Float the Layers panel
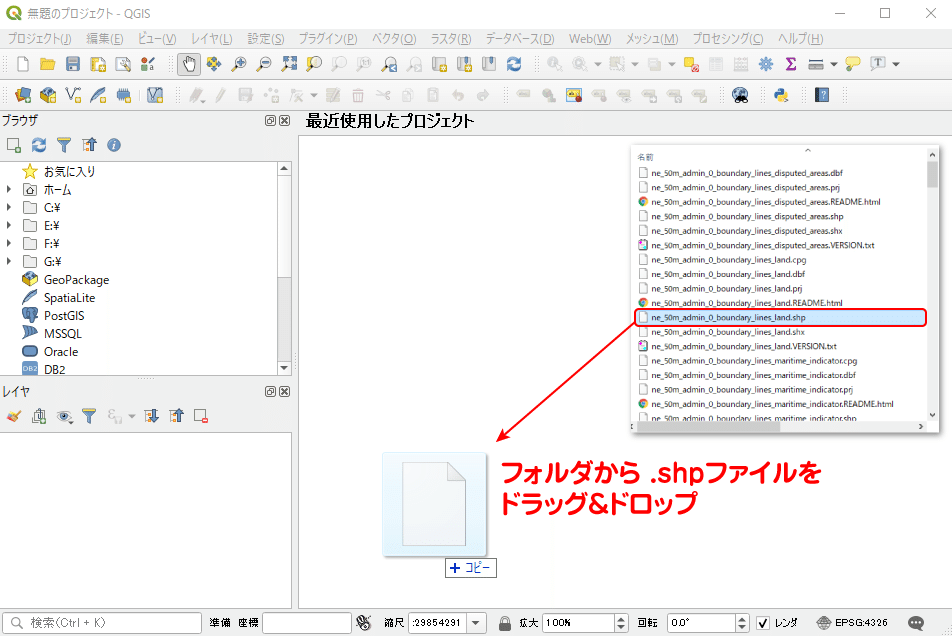 [x=270, y=392]
